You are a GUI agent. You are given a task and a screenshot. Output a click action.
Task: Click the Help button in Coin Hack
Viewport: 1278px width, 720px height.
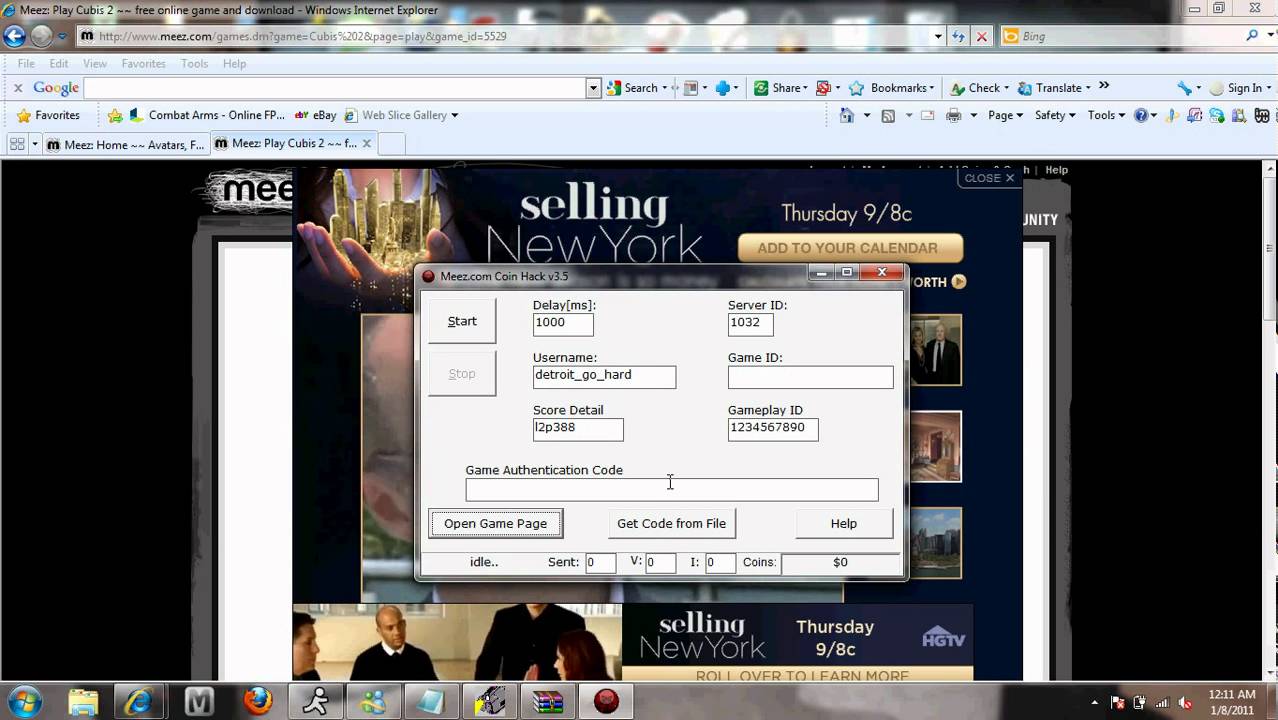tap(843, 523)
